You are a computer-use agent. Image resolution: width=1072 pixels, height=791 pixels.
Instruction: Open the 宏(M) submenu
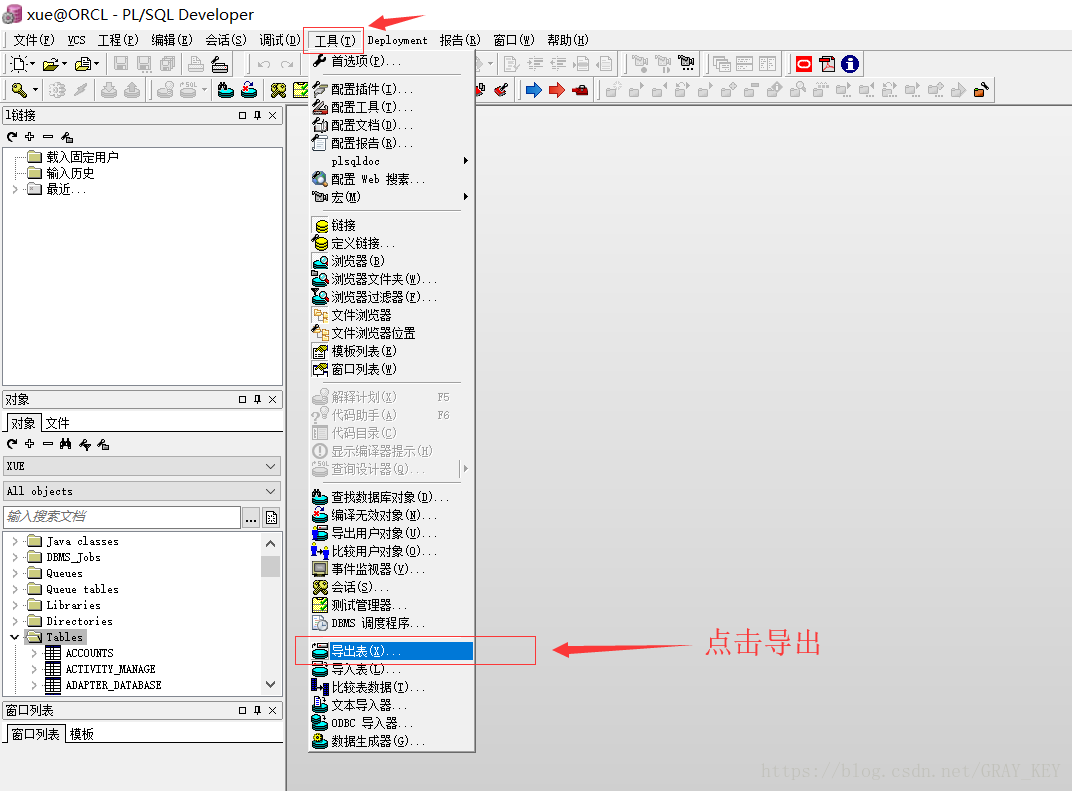tap(392, 197)
